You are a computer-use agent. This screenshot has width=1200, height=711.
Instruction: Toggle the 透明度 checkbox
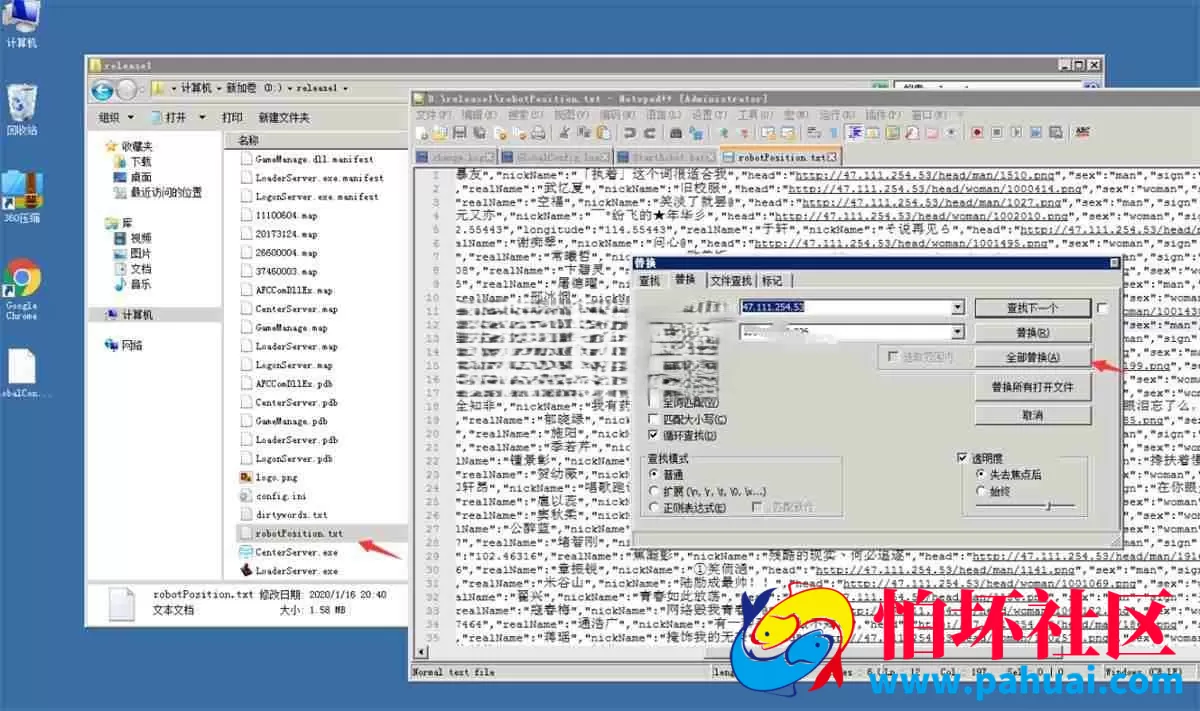tap(963, 457)
